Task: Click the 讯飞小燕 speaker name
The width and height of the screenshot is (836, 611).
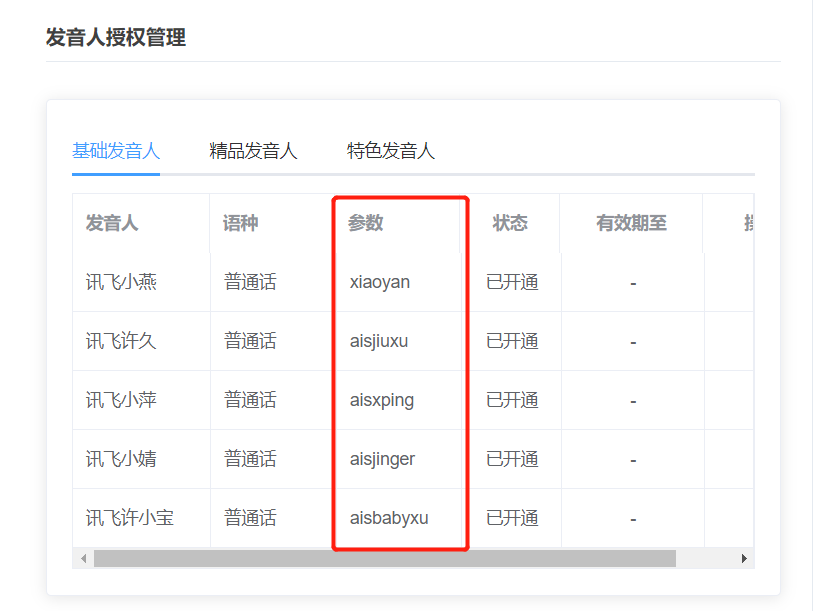Action: pyautogui.click(x=121, y=282)
